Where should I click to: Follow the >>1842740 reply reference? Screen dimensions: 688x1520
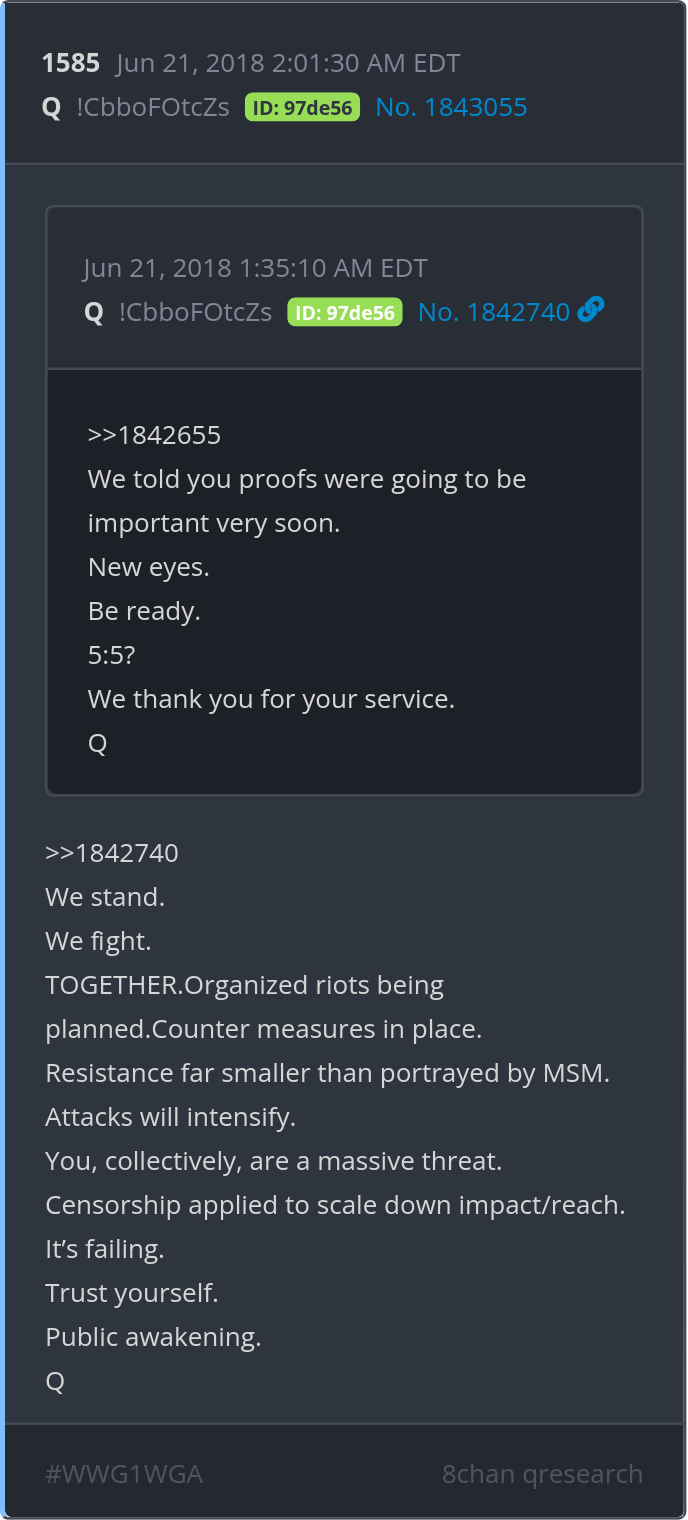[112, 853]
